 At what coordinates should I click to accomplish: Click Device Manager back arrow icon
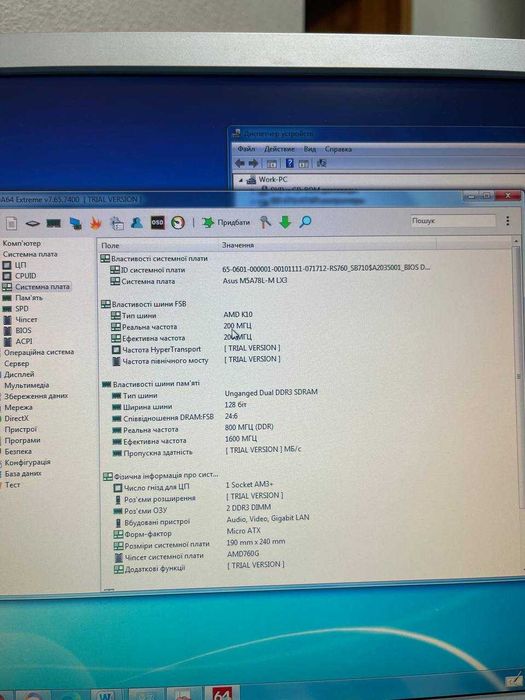click(240, 163)
